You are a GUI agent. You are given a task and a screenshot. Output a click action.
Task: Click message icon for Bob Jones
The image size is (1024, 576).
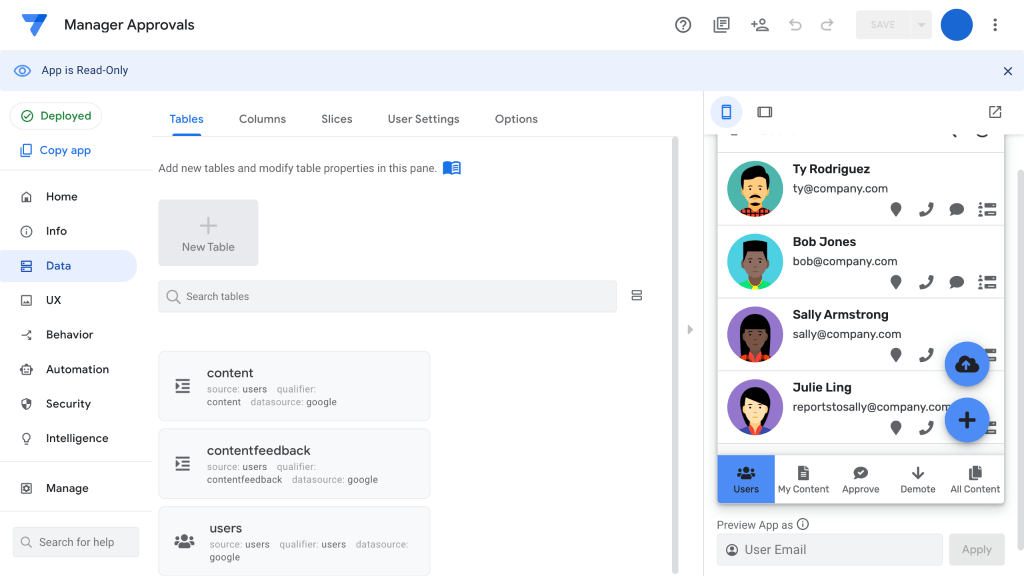coord(956,283)
